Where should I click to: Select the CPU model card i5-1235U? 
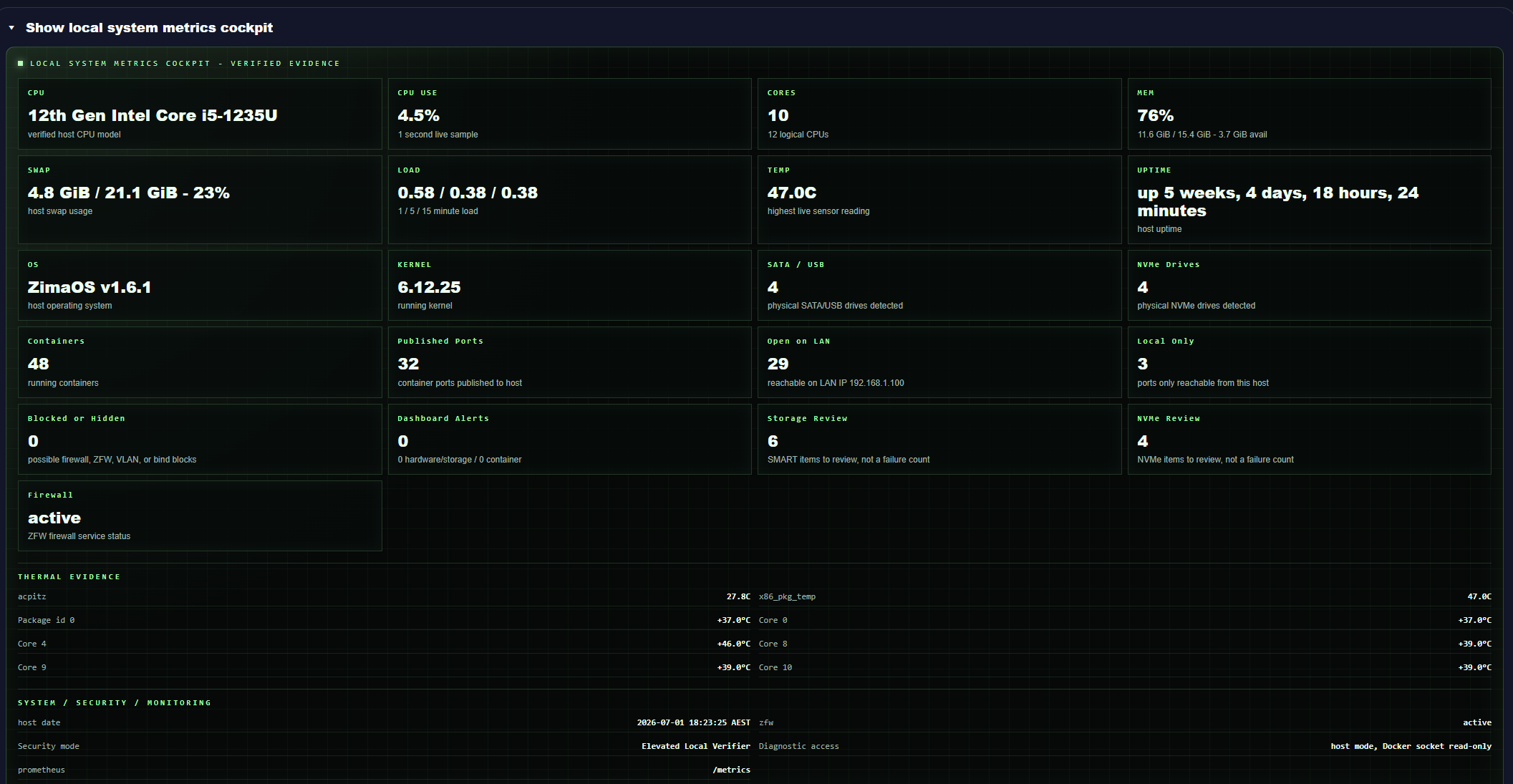coord(200,114)
